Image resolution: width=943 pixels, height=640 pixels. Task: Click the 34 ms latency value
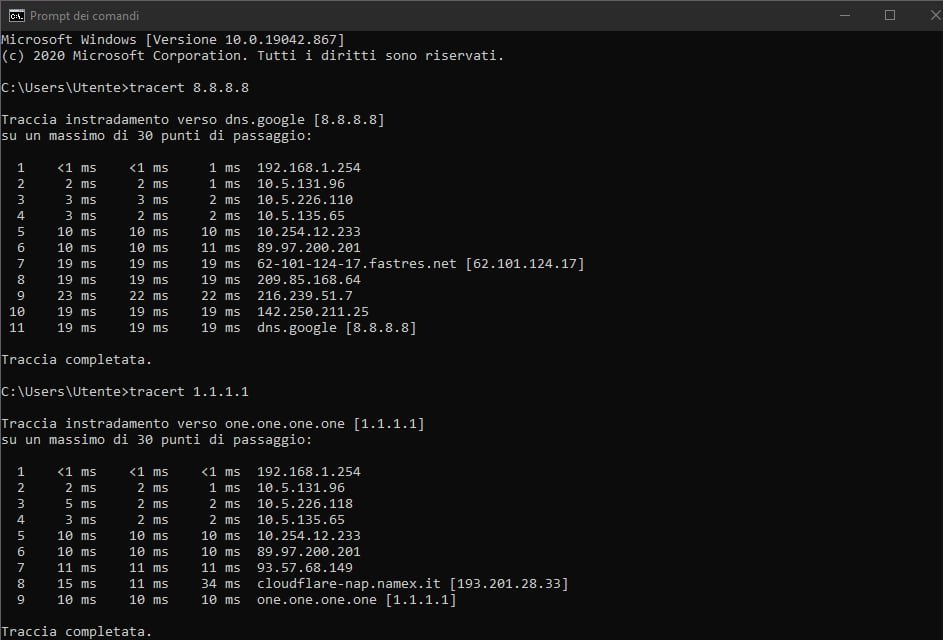(x=221, y=583)
